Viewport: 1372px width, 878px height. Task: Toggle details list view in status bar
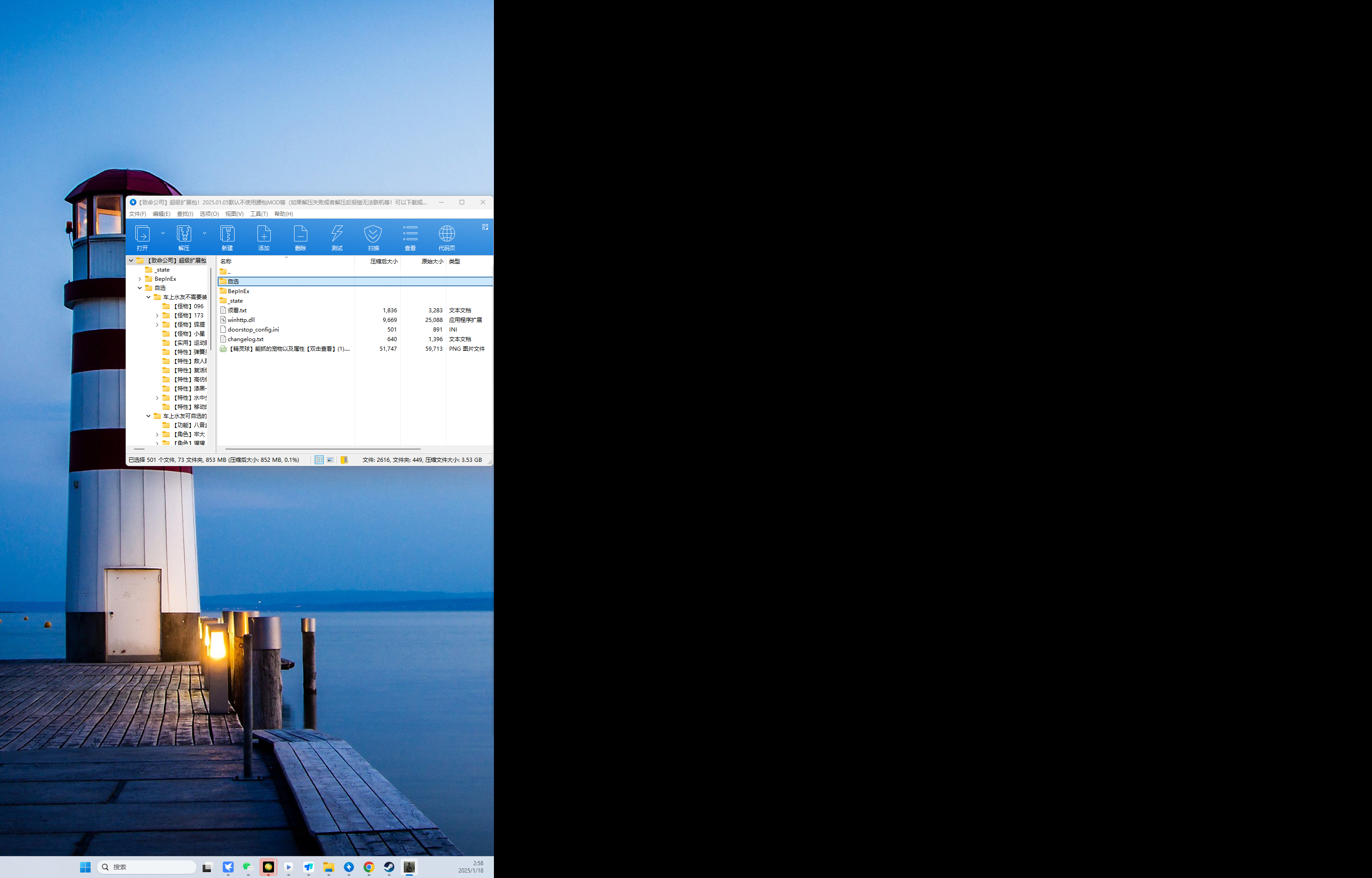click(x=319, y=460)
